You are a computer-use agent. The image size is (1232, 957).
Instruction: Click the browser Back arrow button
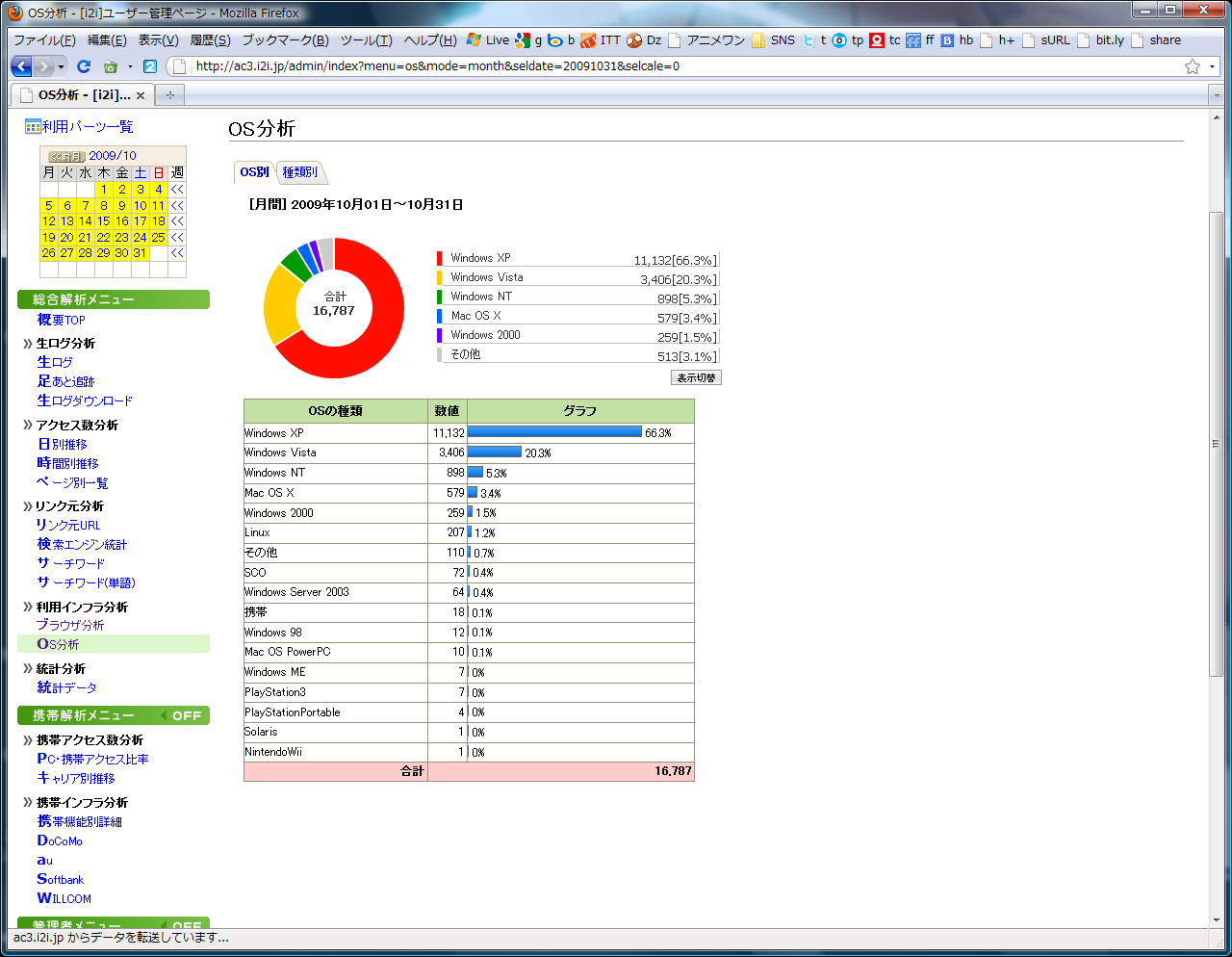click(21, 66)
